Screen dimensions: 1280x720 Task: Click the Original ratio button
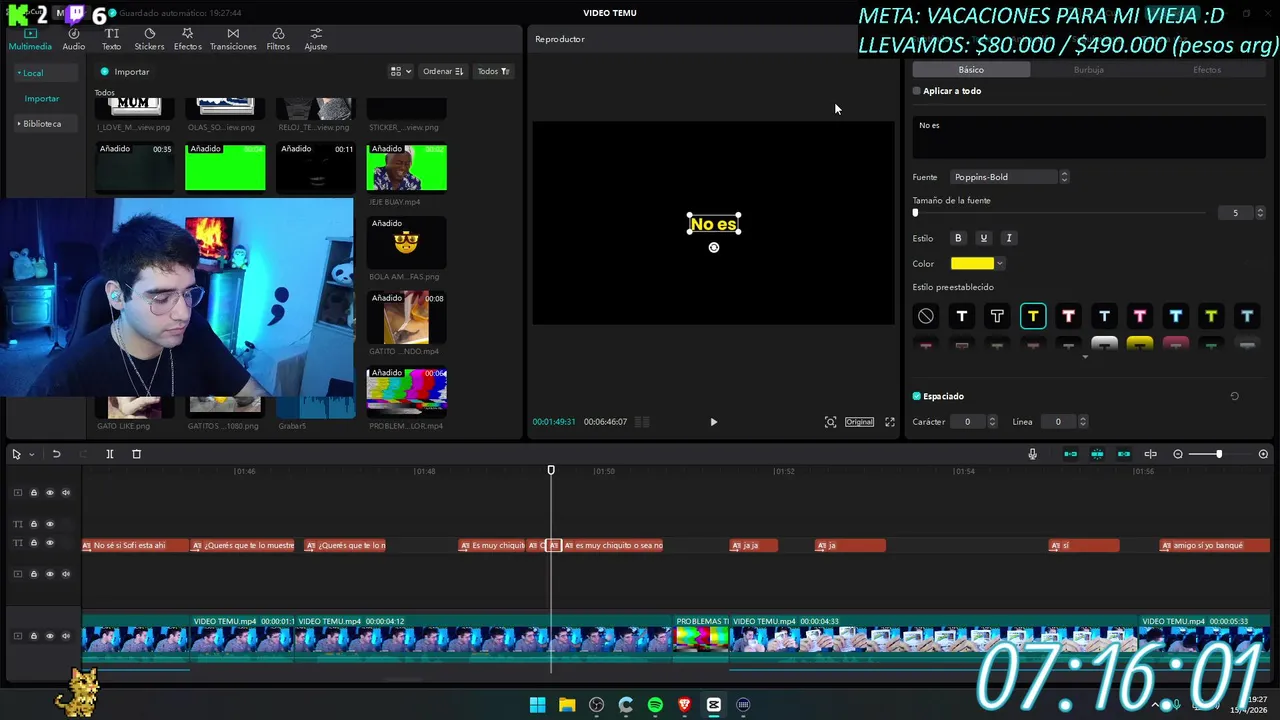coord(859,422)
